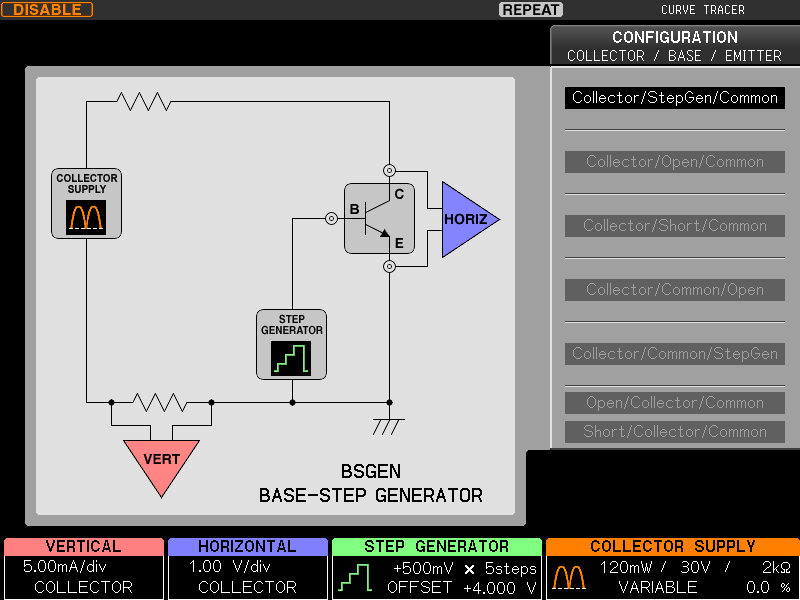Click the Step Generator staircase icon in diagram

(x=291, y=358)
